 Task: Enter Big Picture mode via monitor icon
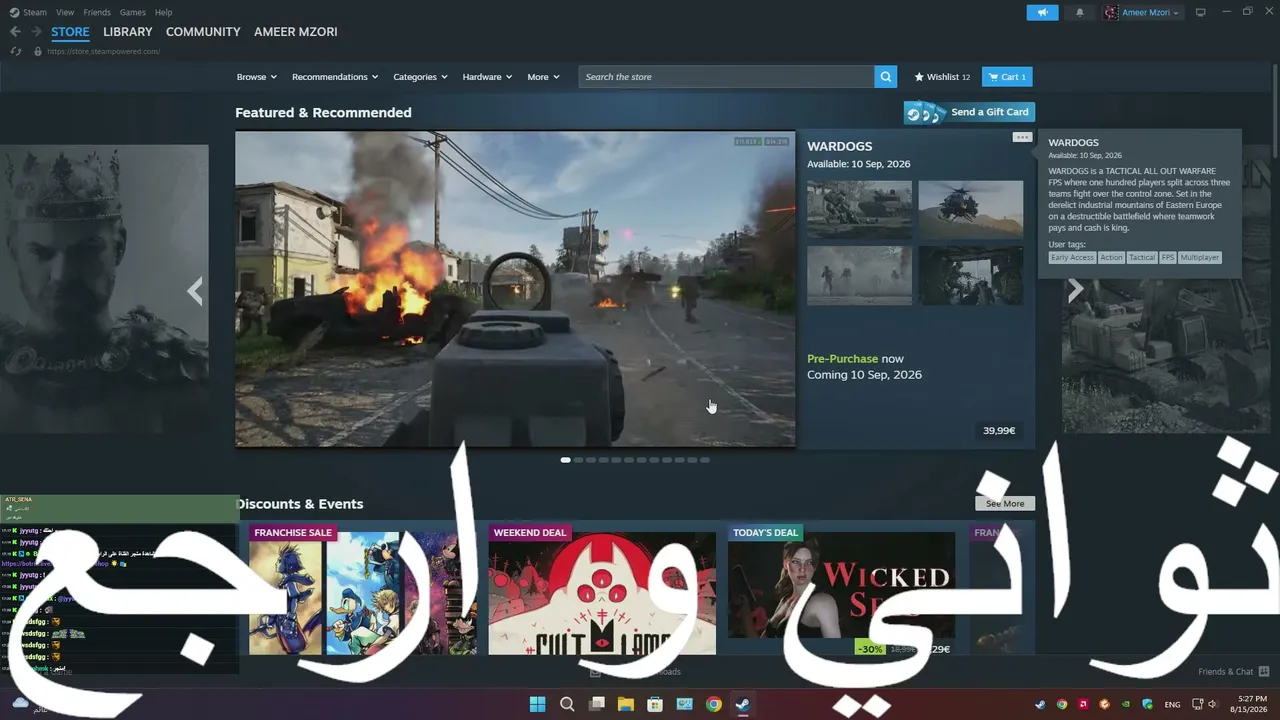point(1201,12)
